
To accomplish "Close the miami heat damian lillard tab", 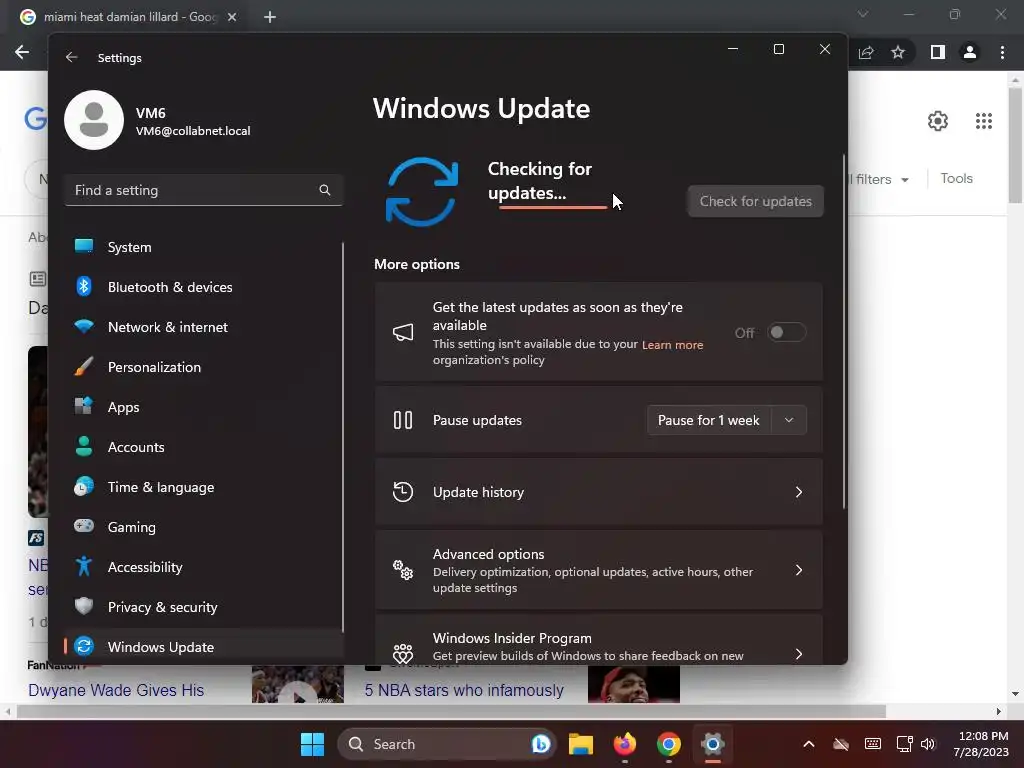I will pyautogui.click(x=232, y=17).
